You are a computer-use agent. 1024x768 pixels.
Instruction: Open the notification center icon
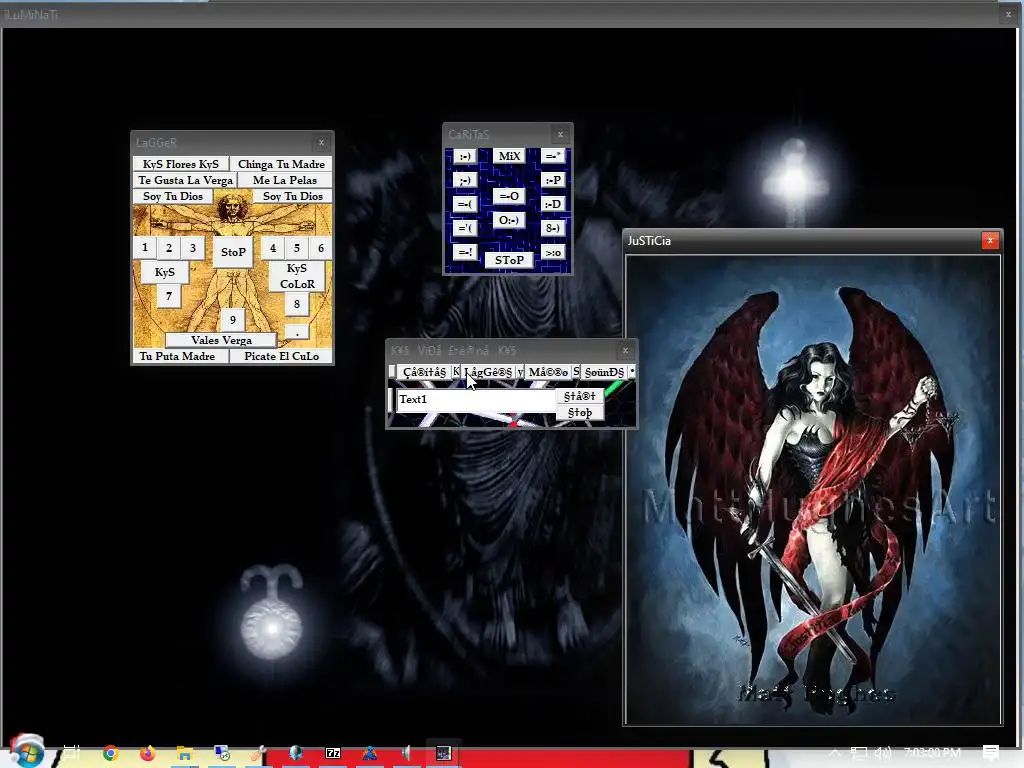pos(991,752)
